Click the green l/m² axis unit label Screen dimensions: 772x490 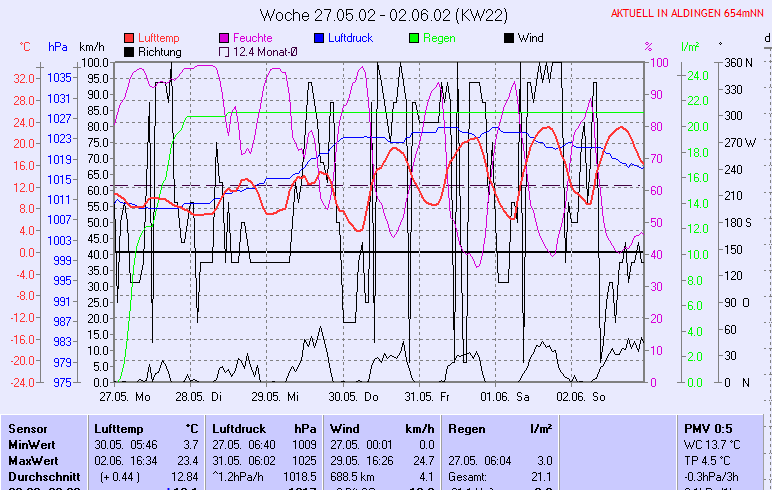pos(689,47)
